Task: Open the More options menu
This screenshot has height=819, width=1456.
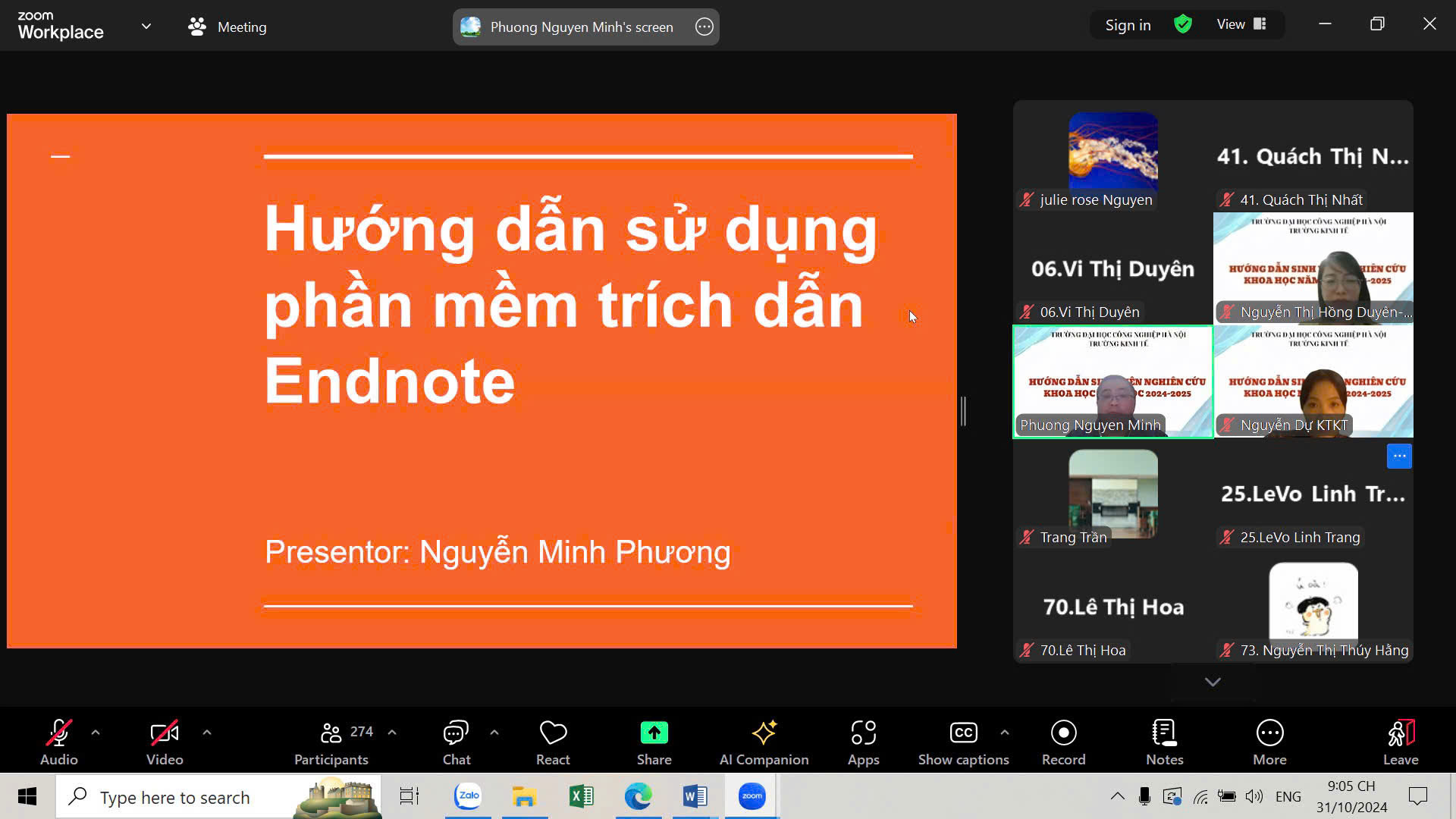Action: tap(1269, 742)
